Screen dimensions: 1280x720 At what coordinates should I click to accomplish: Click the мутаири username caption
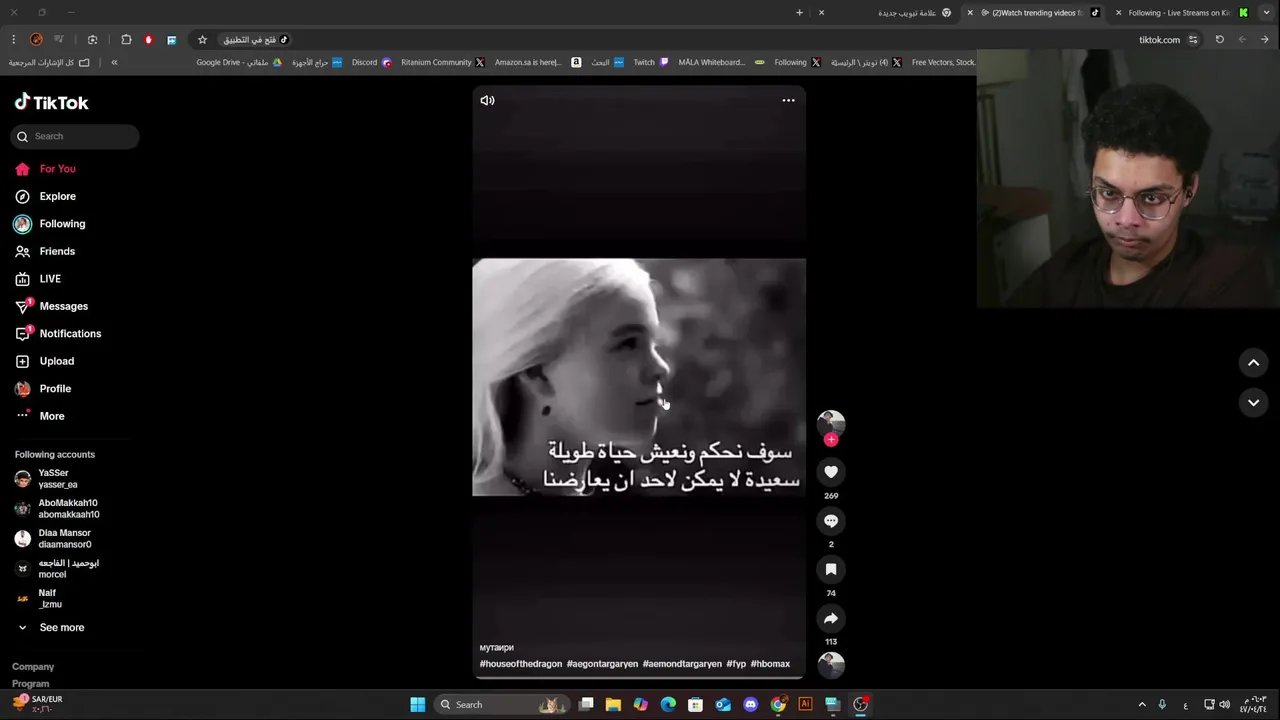point(496,648)
